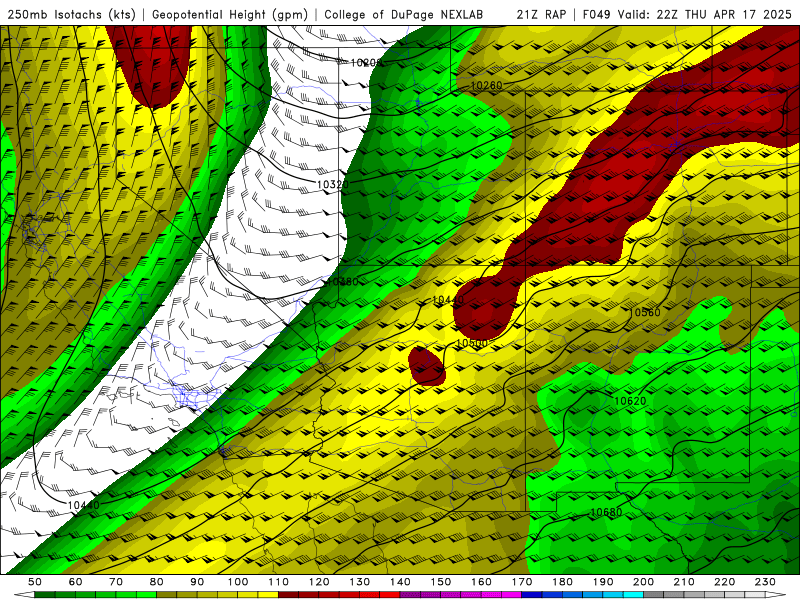
Task: Click the 190 kt value on the color scale
Action: 603,582
